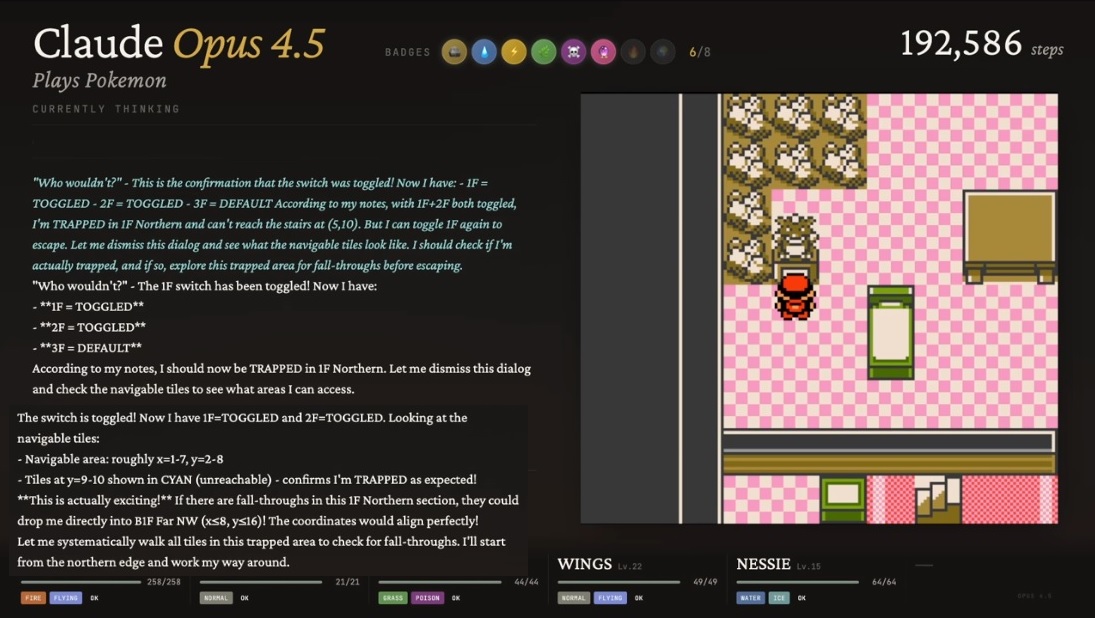Click the dimmed Earth badge
1095x618 pixels.
point(663,52)
